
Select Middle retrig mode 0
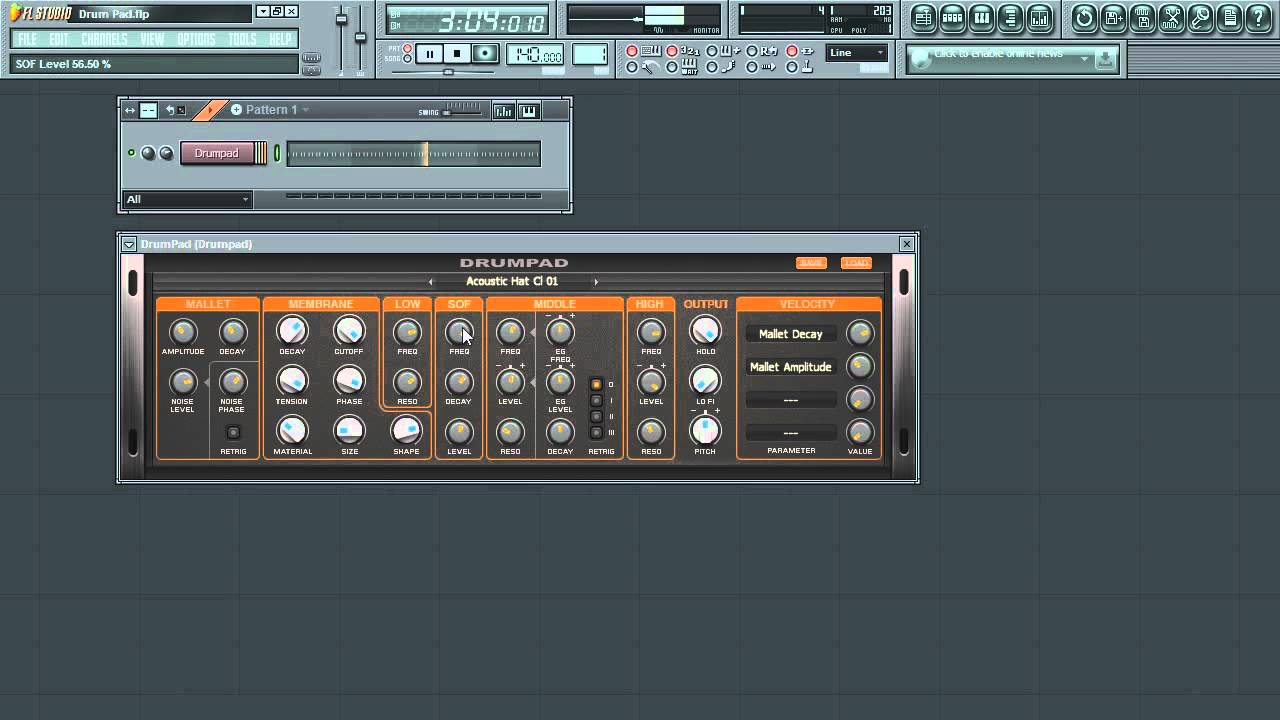coord(596,384)
